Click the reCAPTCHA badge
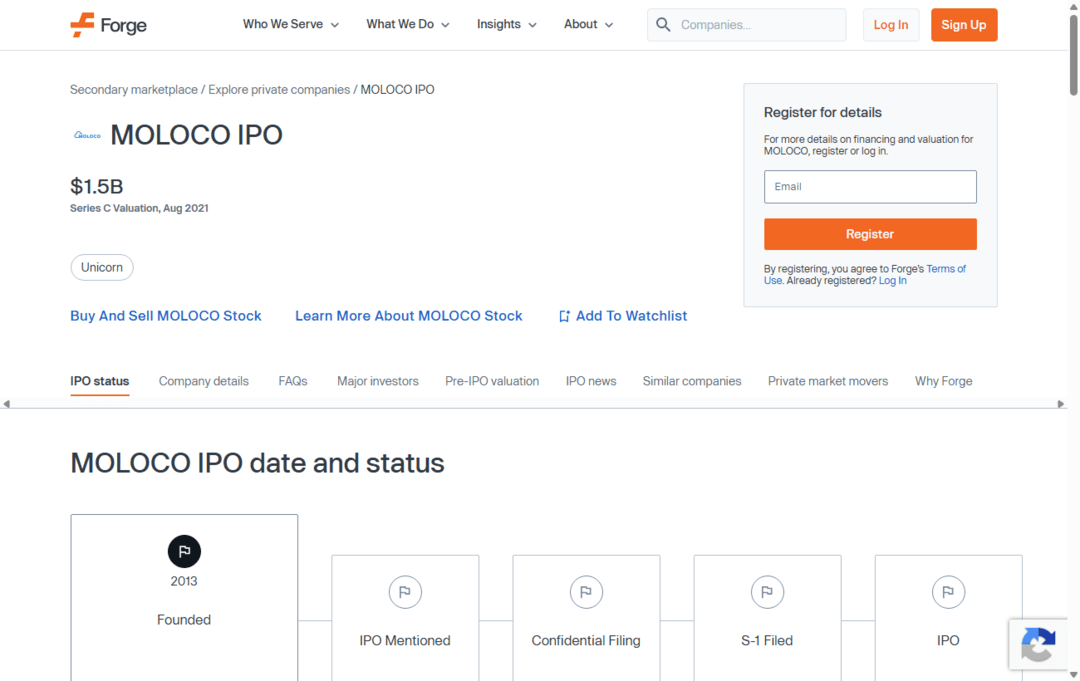This screenshot has height=681, width=1080. click(x=1038, y=645)
